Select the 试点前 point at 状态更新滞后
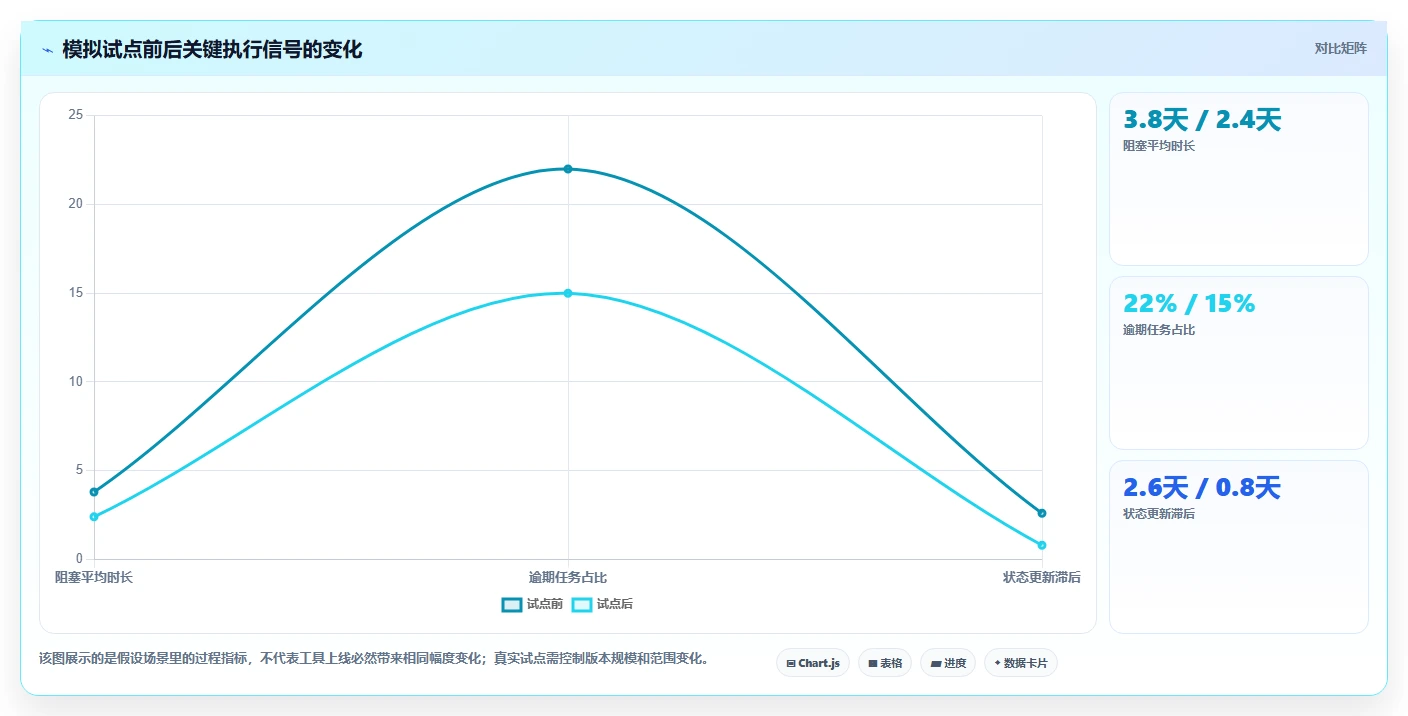This screenshot has width=1408, height=716. pyautogui.click(x=1042, y=513)
